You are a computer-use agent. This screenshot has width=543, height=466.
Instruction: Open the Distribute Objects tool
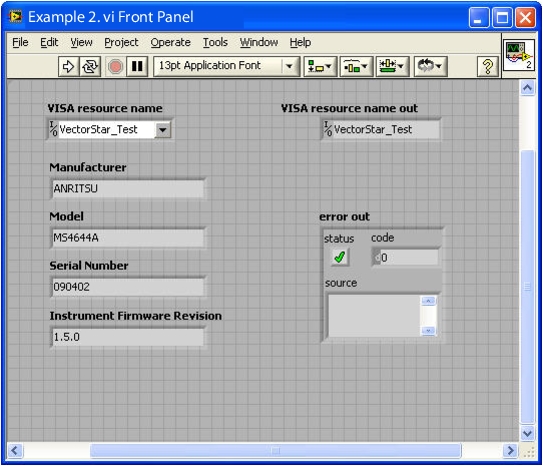point(356,66)
